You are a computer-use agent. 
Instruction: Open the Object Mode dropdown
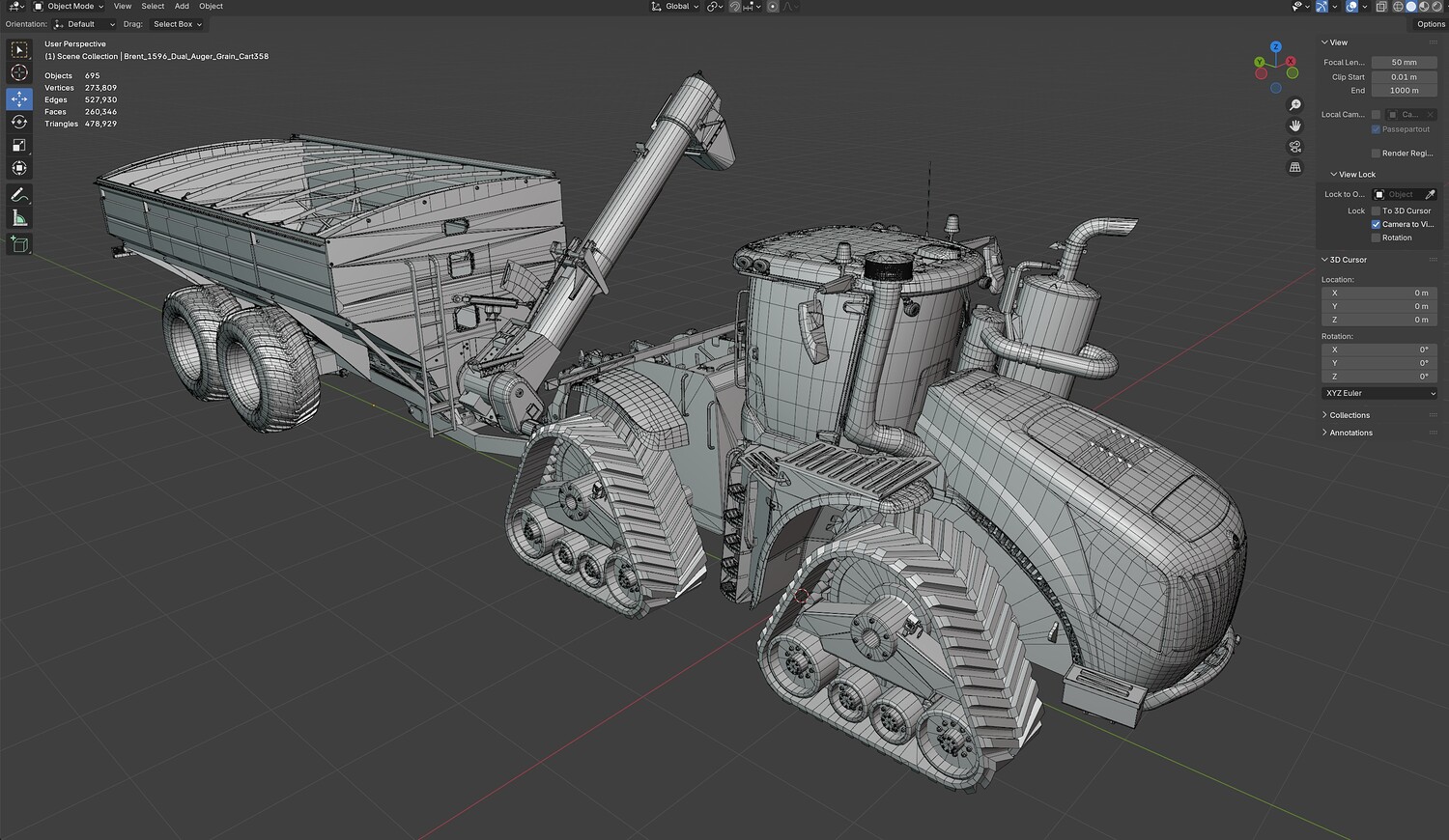[70, 7]
